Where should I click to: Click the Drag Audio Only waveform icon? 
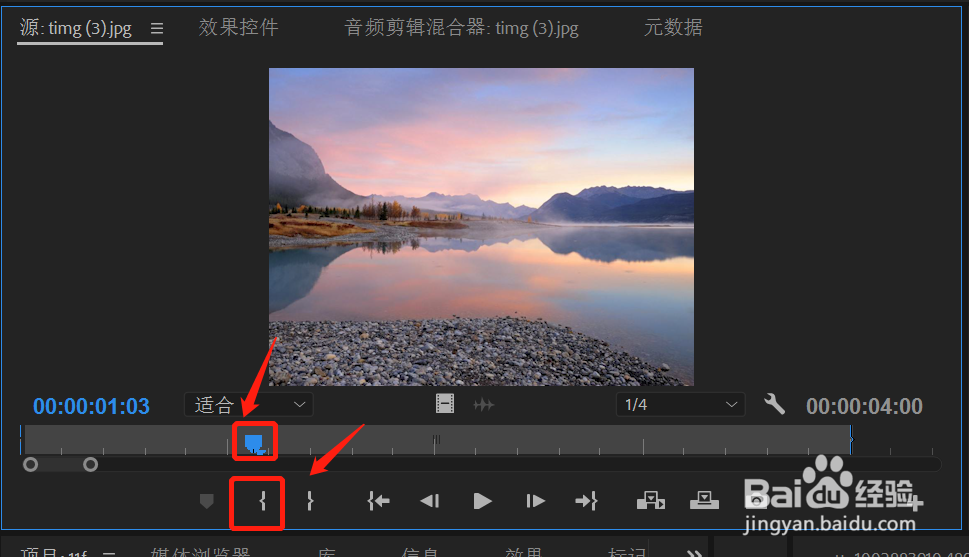(x=483, y=405)
